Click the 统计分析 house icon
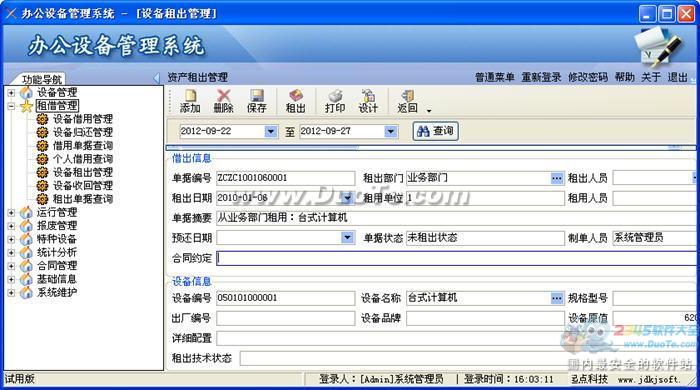Image resolution: width=700 pixels, height=390 pixels. pos(26,253)
